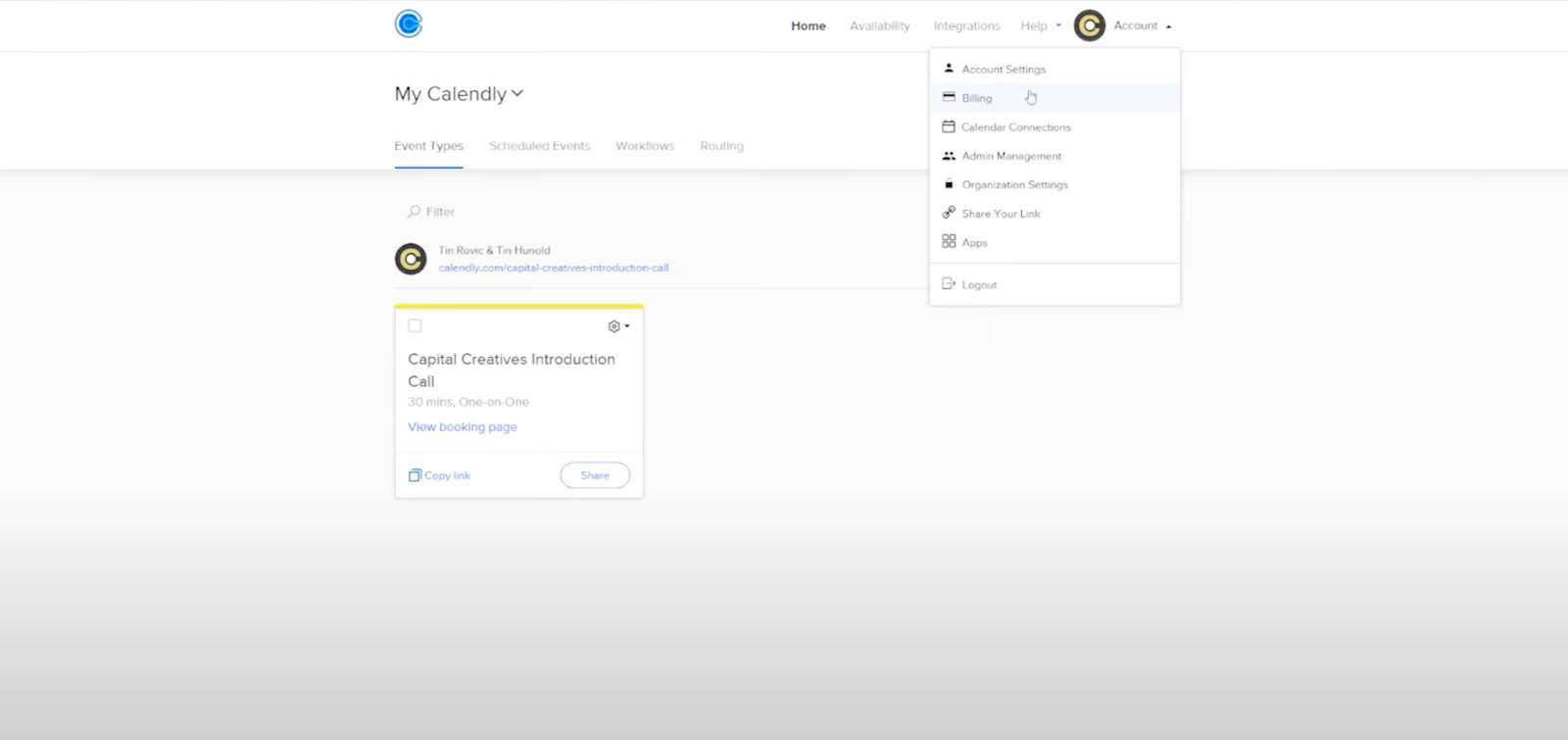Click the chain link icon beside Share Your Link

(x=949, y=213)
